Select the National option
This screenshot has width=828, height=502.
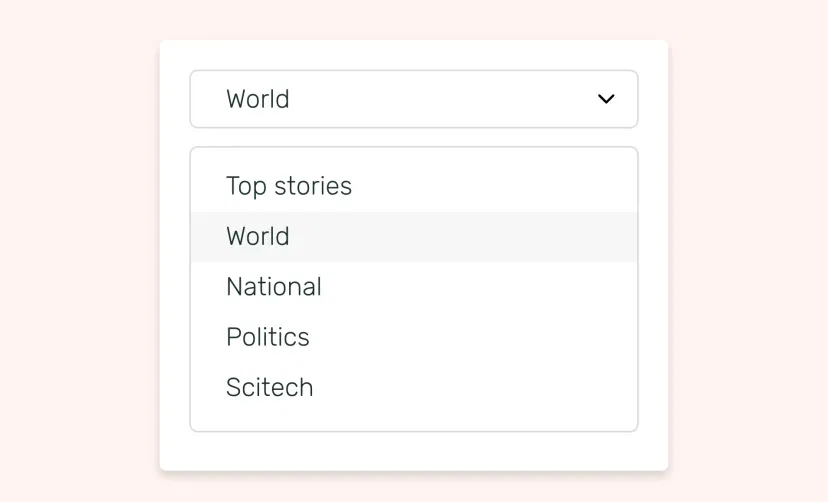[x=274, y=287]
